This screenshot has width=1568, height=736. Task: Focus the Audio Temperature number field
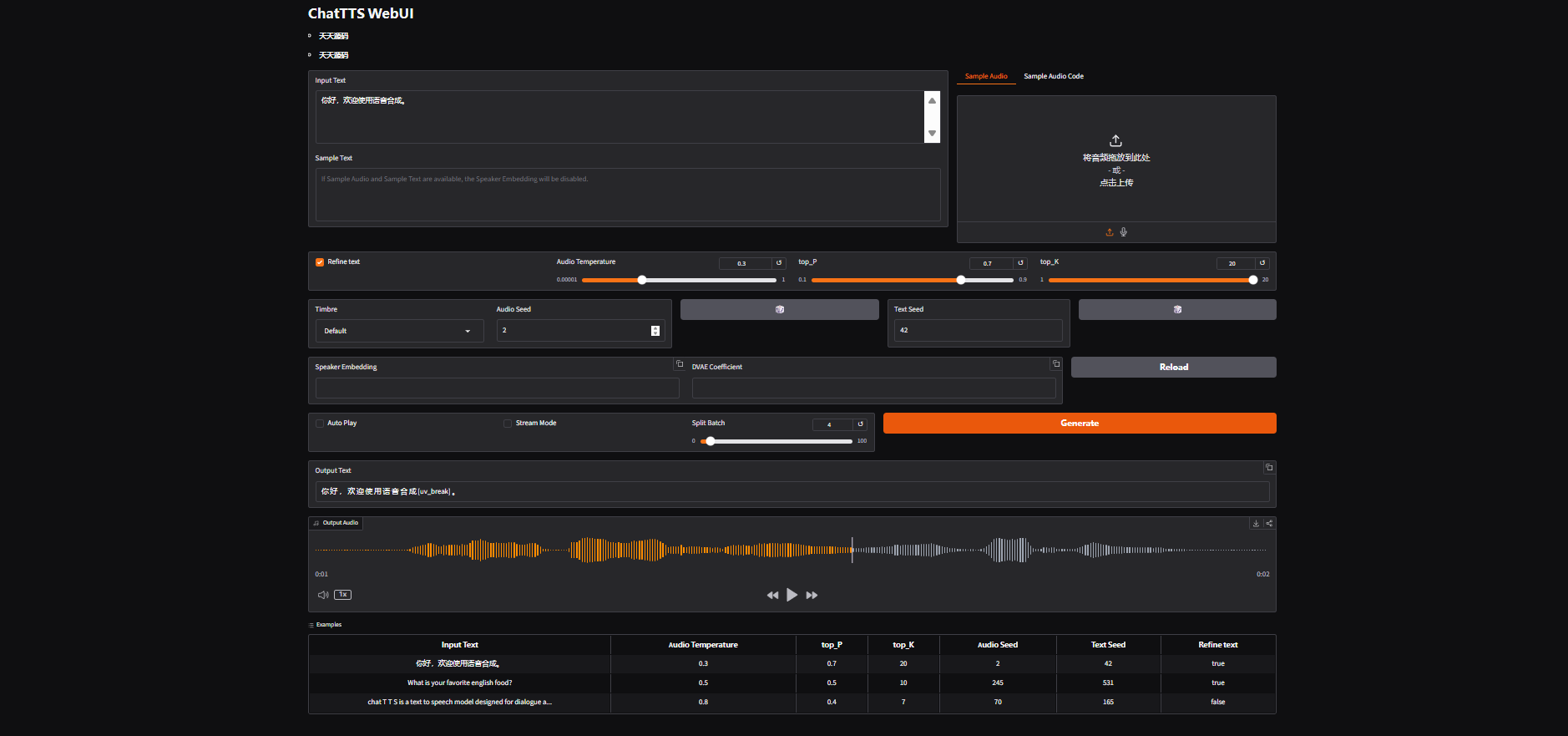click(746, 263)
